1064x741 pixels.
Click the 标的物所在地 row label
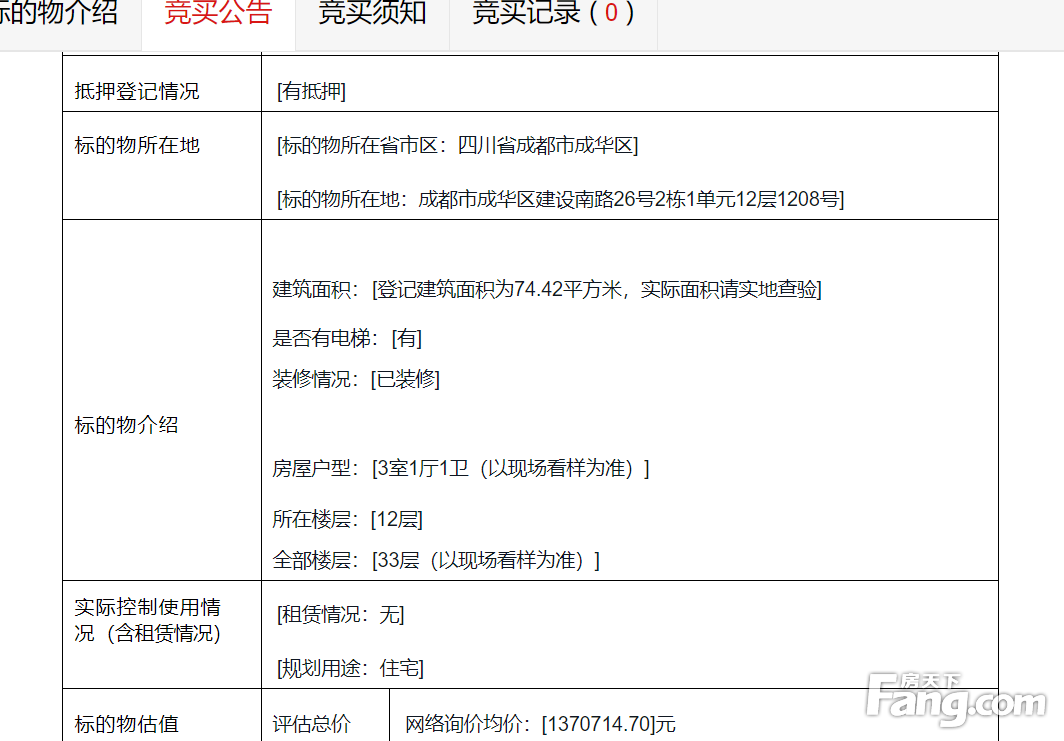click(137, 145)
